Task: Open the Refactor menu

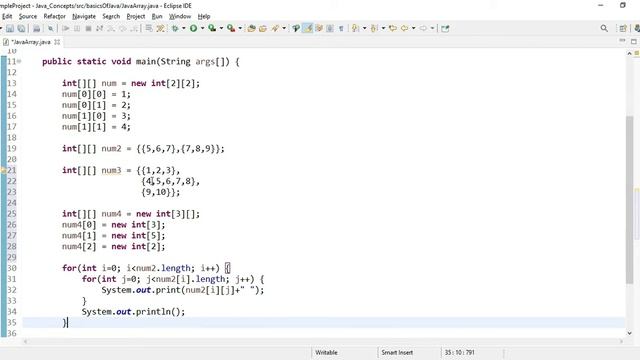Action: tap(55, 16)
